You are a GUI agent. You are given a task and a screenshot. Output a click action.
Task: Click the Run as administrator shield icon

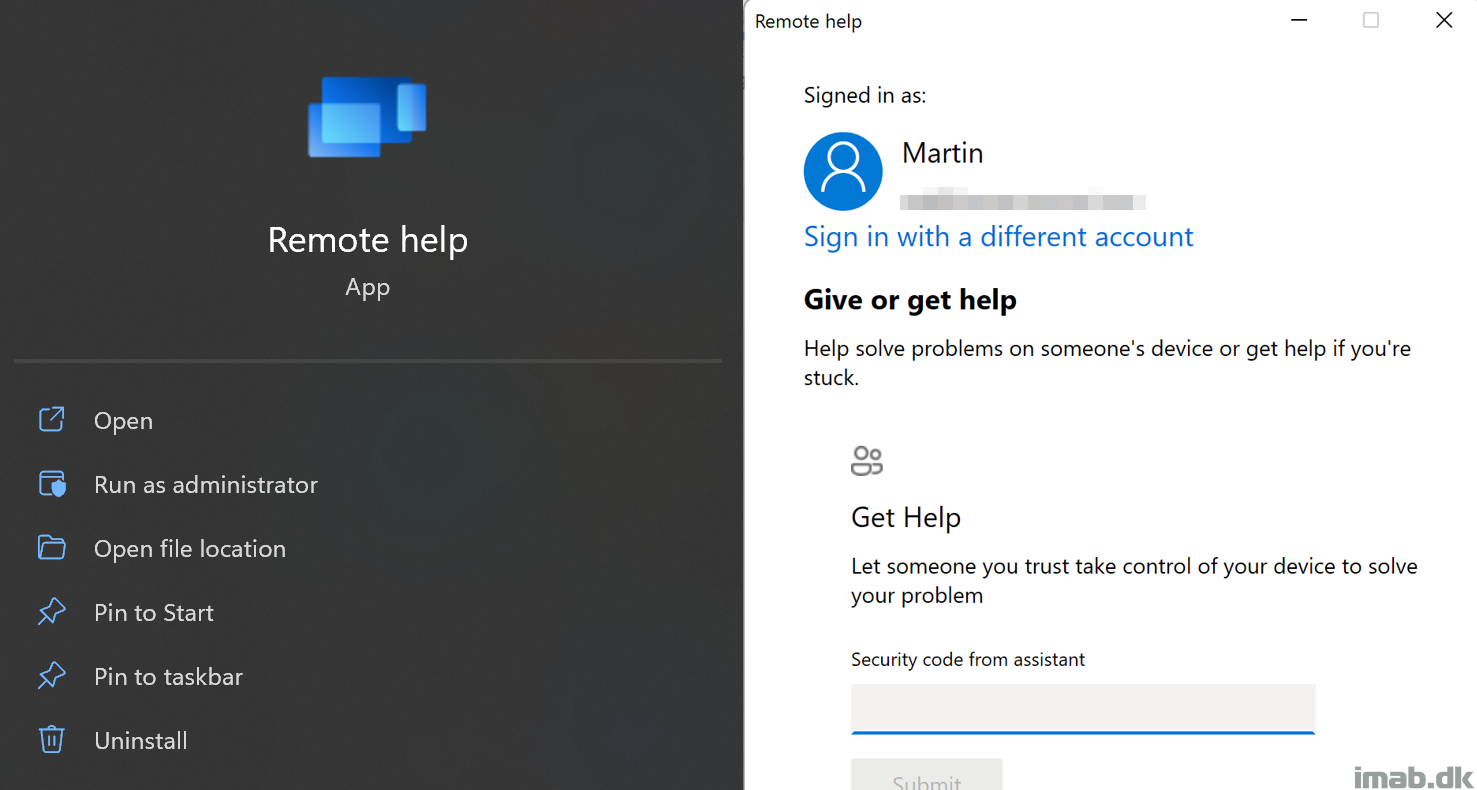[51, 484]
